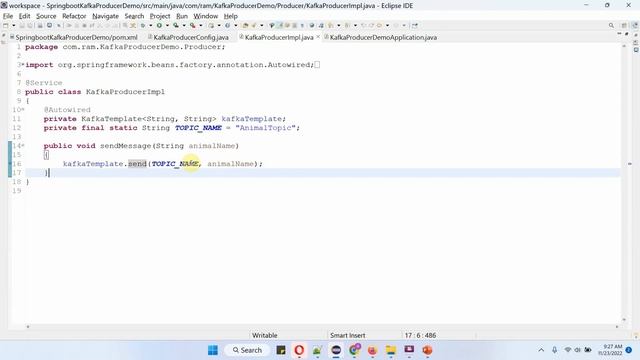Click the Run External Tools icon
The height and width of the screenshot is (360, 640).
(x=192, y=25)
